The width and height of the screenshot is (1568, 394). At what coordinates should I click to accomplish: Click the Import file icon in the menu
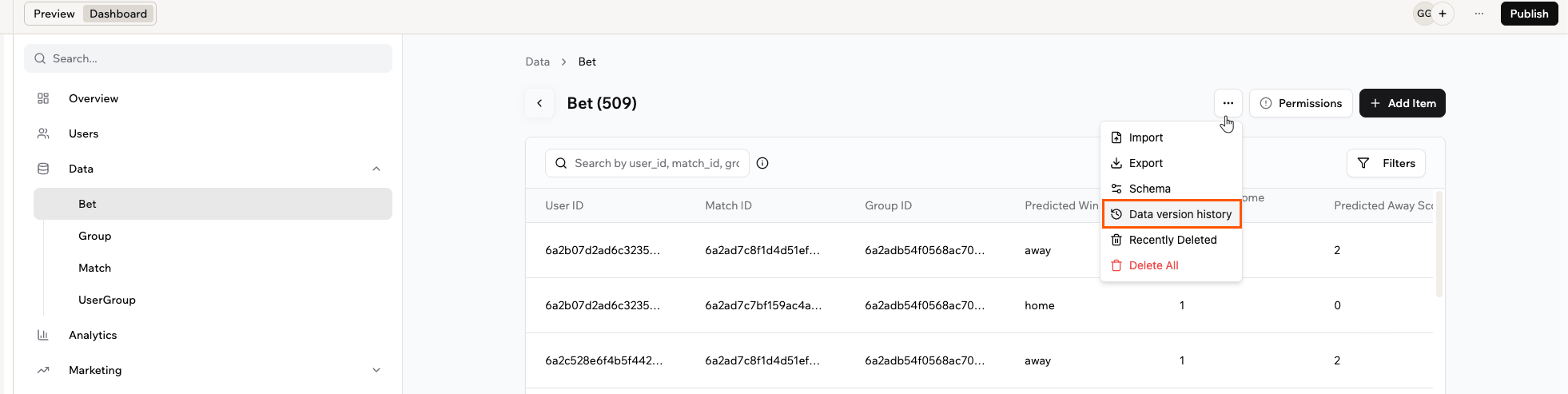1116,137
